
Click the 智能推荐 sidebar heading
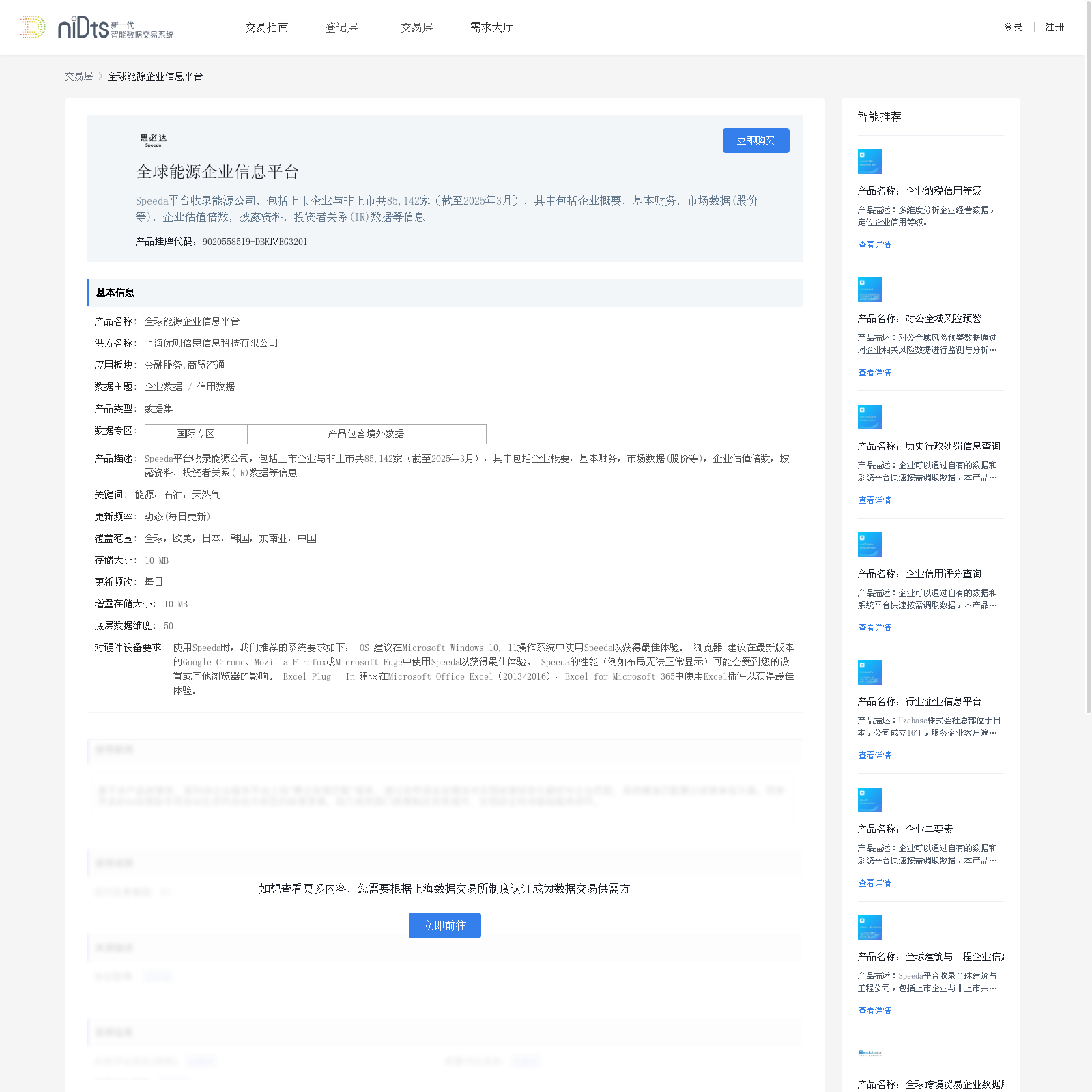(x=880, y=117)
